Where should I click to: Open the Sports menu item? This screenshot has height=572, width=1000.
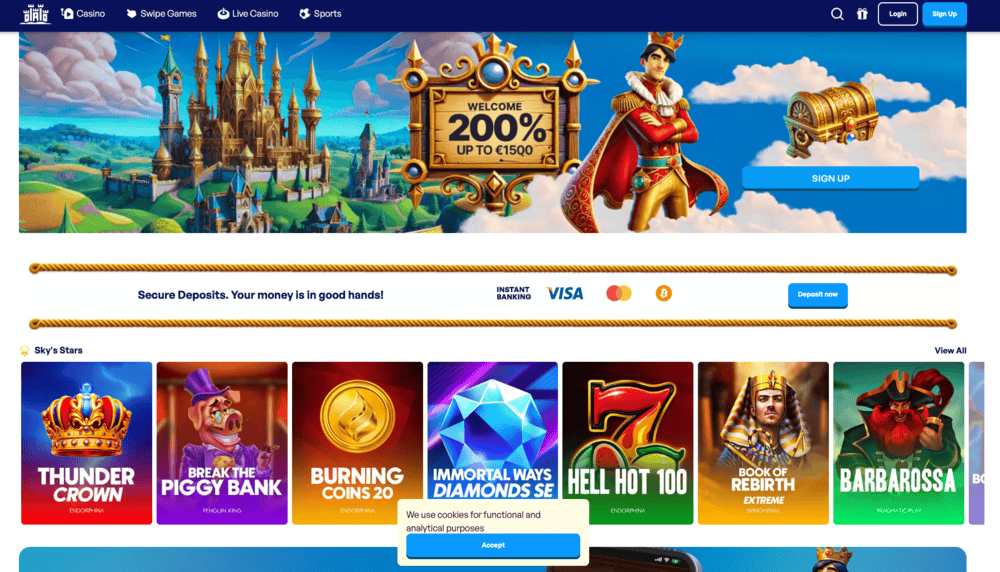click(x=320, y=13)
